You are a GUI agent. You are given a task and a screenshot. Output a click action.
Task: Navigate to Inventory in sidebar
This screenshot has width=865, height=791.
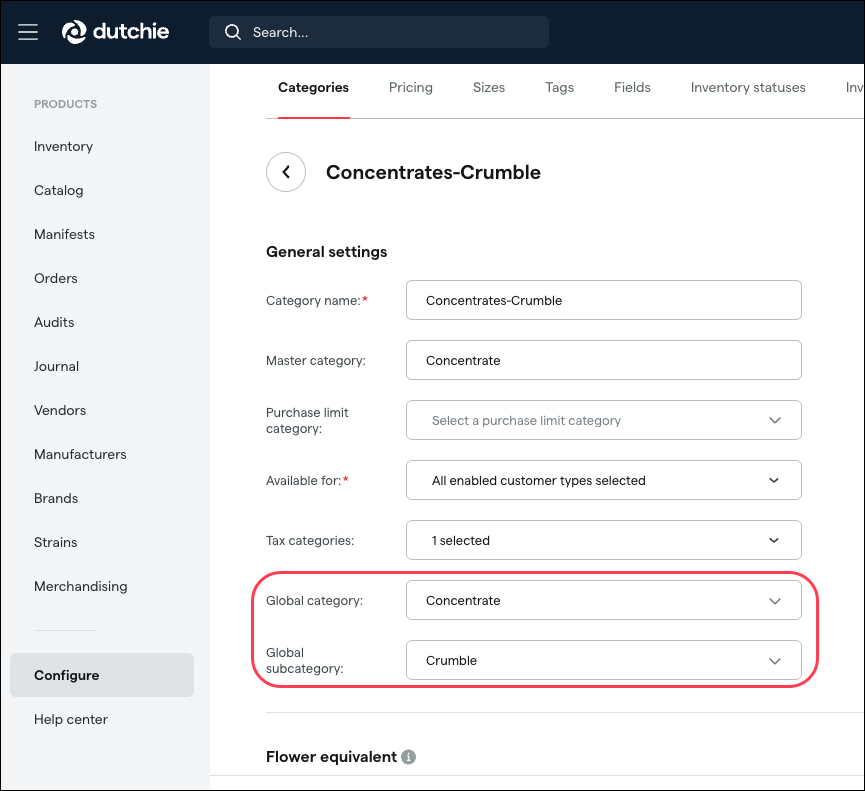click(63, 146)
